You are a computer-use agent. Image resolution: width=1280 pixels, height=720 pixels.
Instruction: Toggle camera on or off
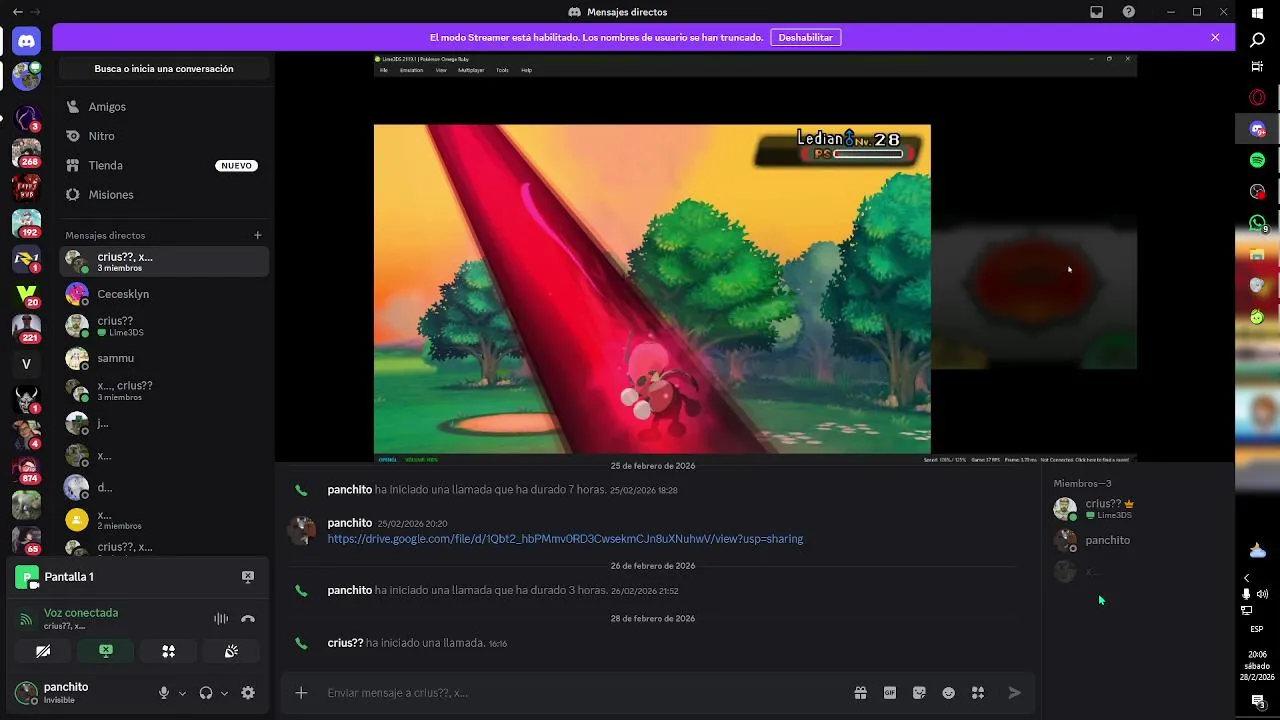[x=43, y=651]
